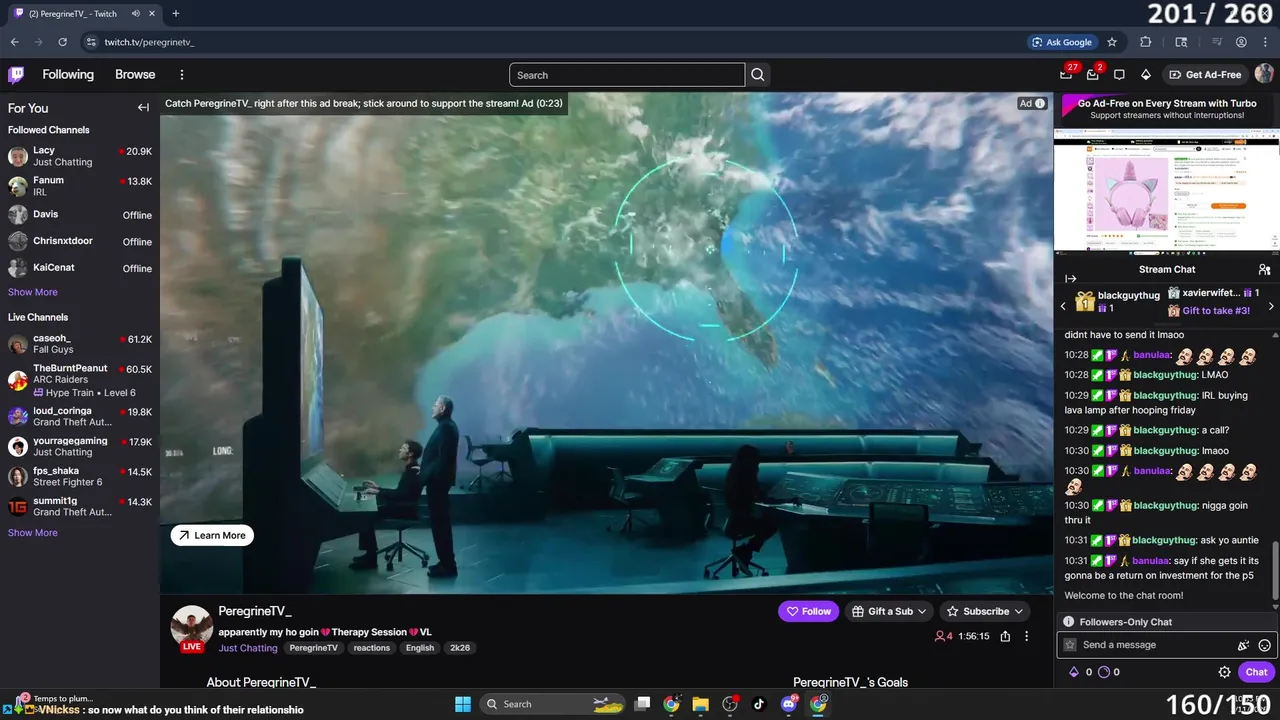Image resolution: width=1280 pixels, height=720 pixels.
Task: Open the Bits balance icon below chat
Action: pos(1074,672)
